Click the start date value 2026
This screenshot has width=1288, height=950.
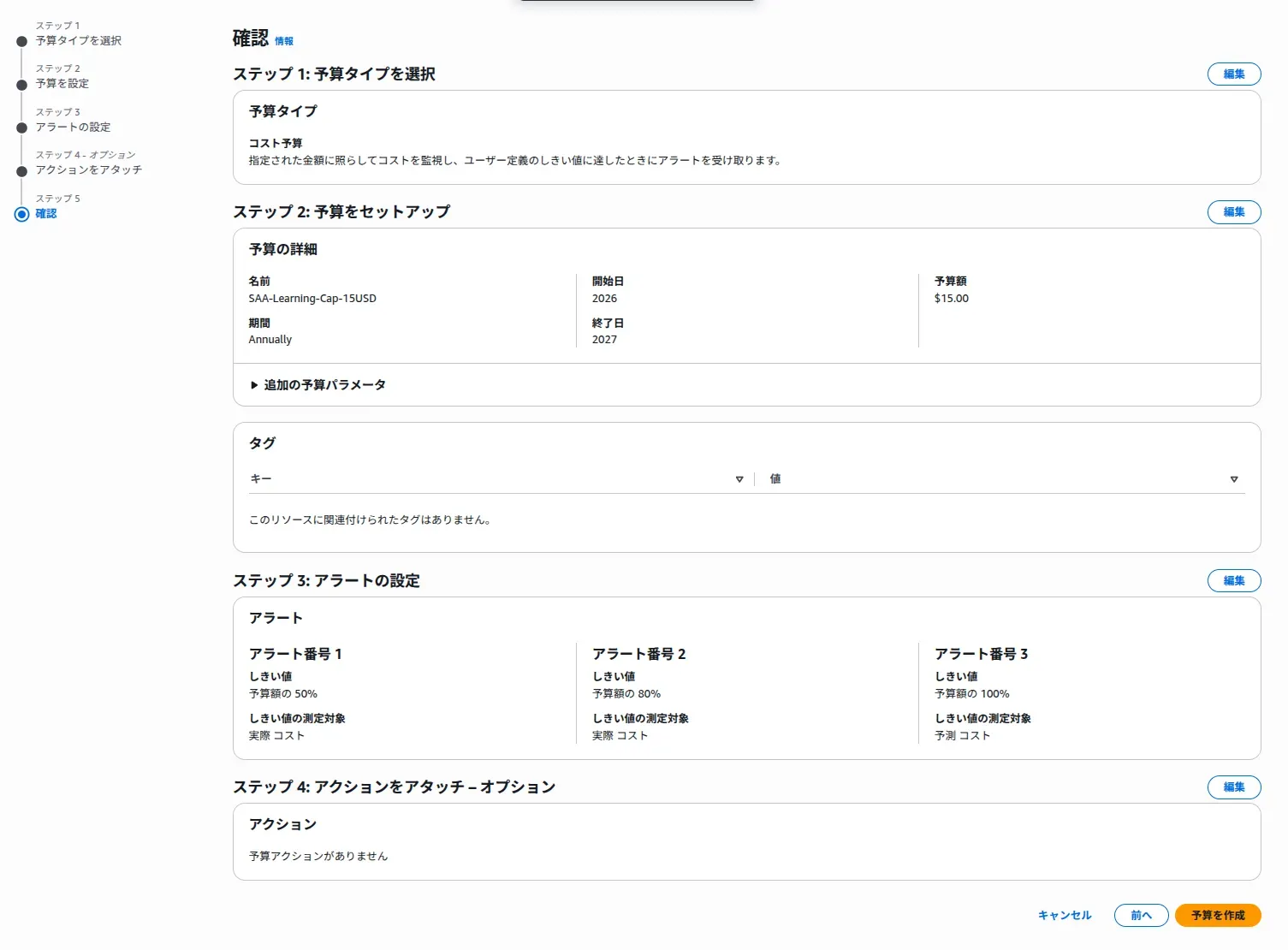click(x=604, y=299)
